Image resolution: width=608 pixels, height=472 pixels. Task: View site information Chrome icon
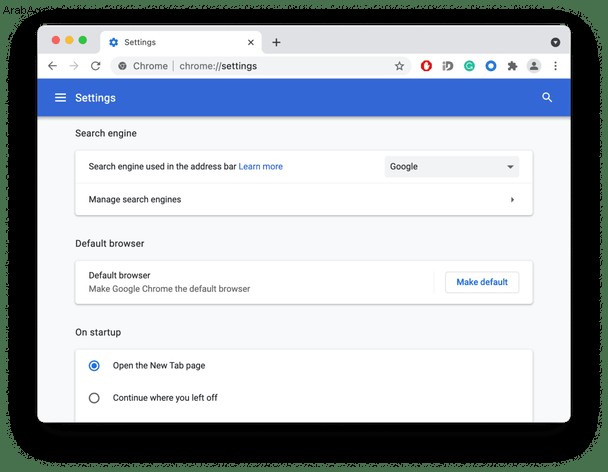(x=123, y=66)
